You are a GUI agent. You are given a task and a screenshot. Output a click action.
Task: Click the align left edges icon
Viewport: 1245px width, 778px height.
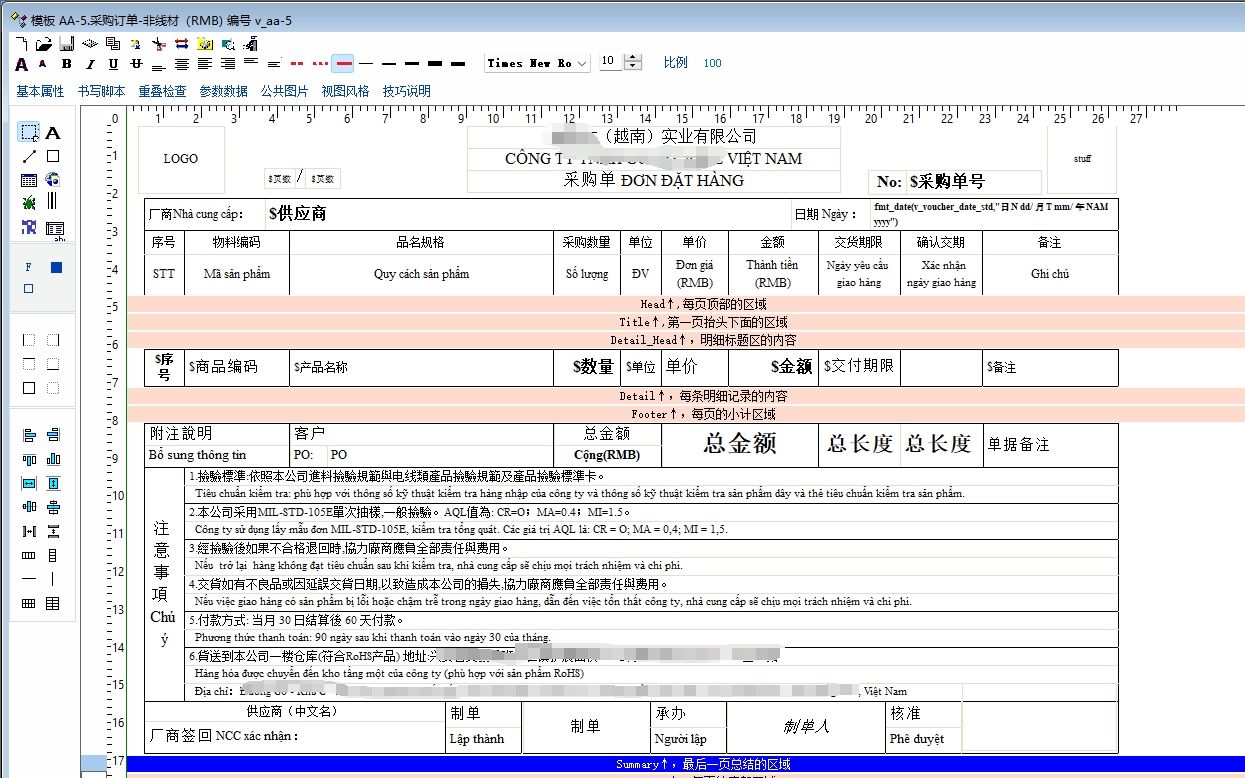pyautogui.click(x=29, y=435)
